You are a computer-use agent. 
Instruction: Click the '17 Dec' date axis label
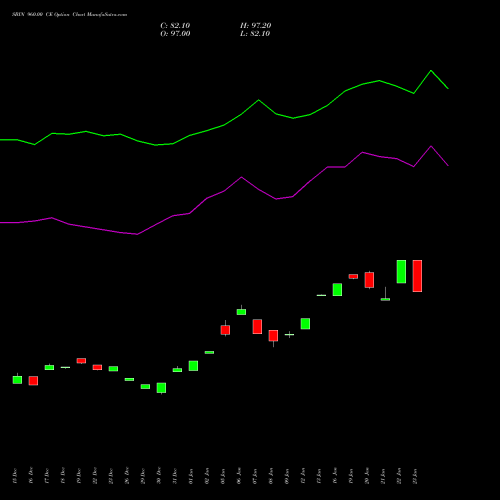(47, 476)
